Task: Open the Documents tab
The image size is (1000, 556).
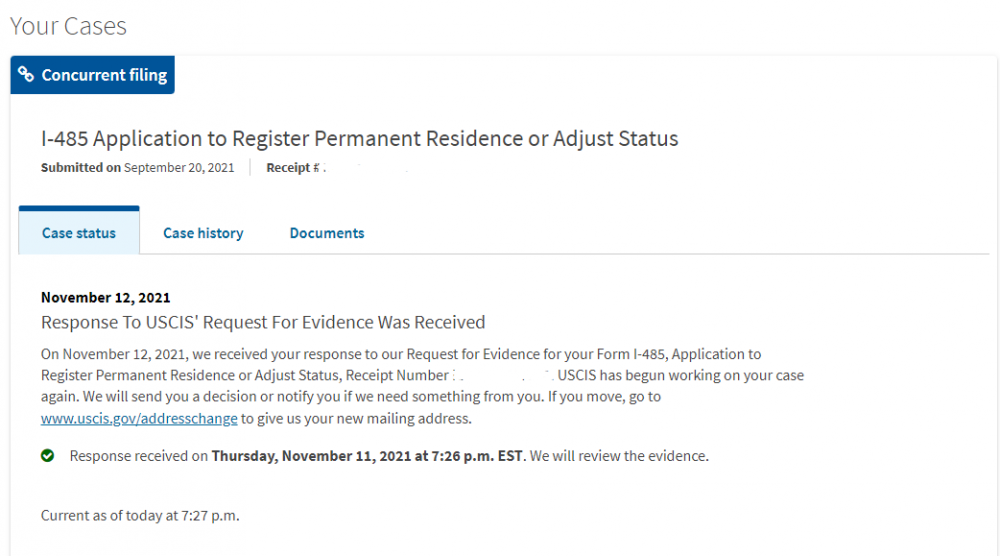Action: tap(327, 233)
